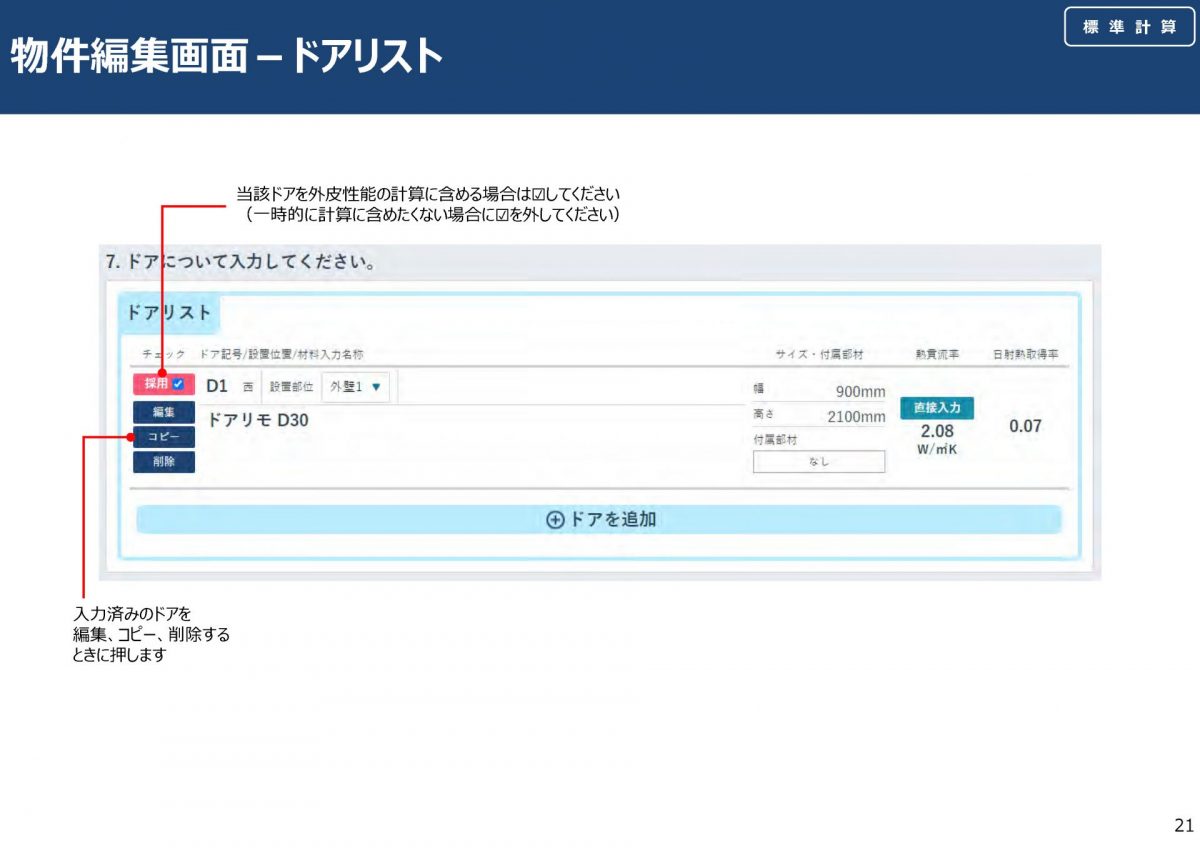The width and height of the screenshot is (1200, 848).
Task: Click the D1 door symbol label
Action: click(217, 386)
